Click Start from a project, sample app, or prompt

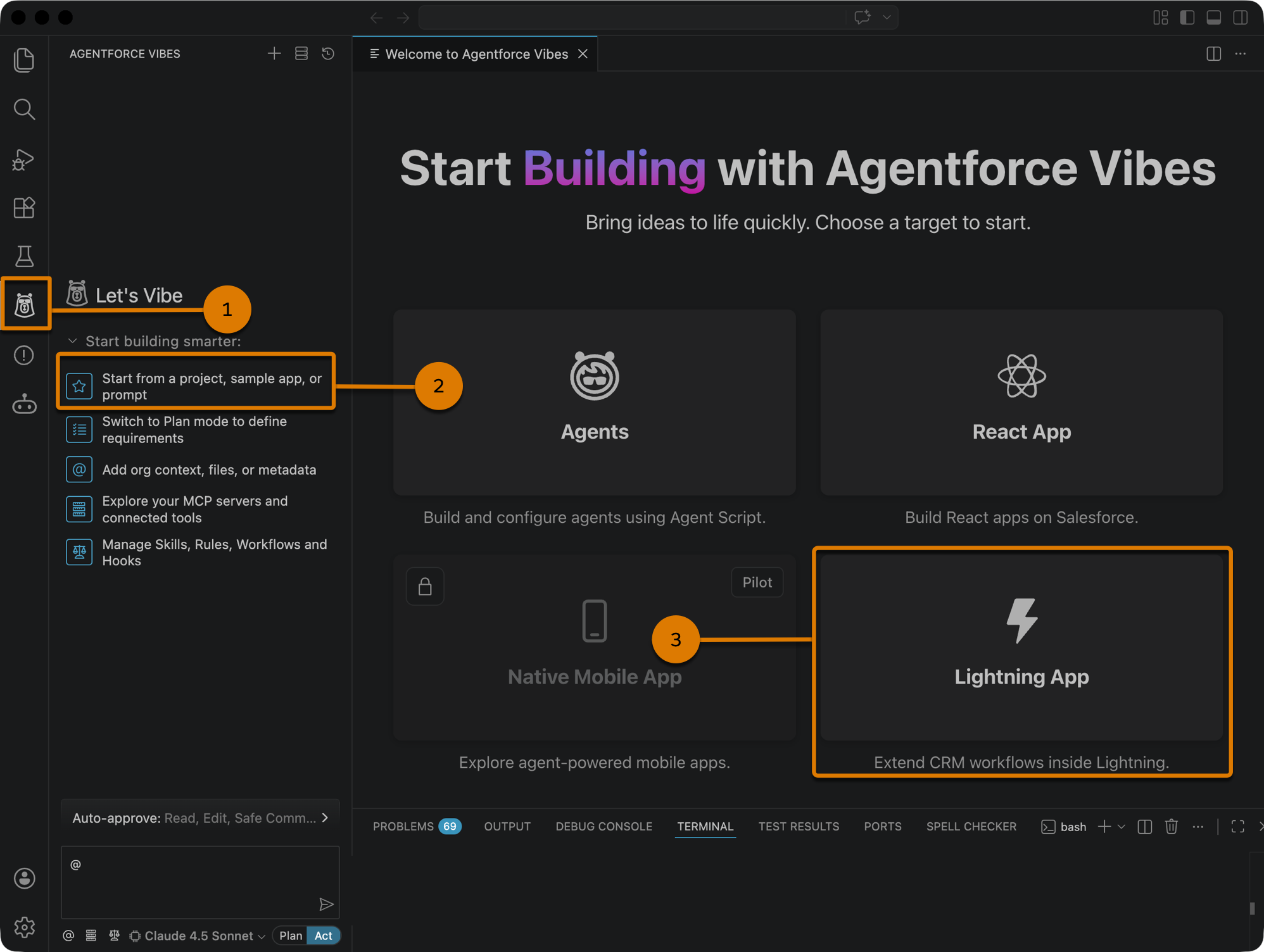pos(196,386)
